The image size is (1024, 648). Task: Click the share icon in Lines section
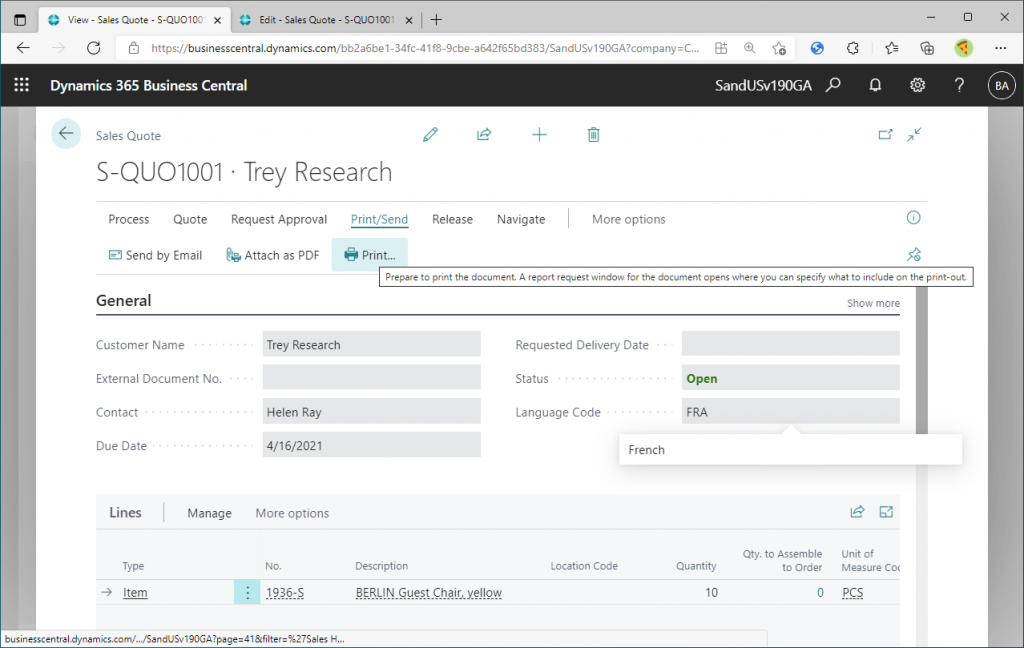857,512
